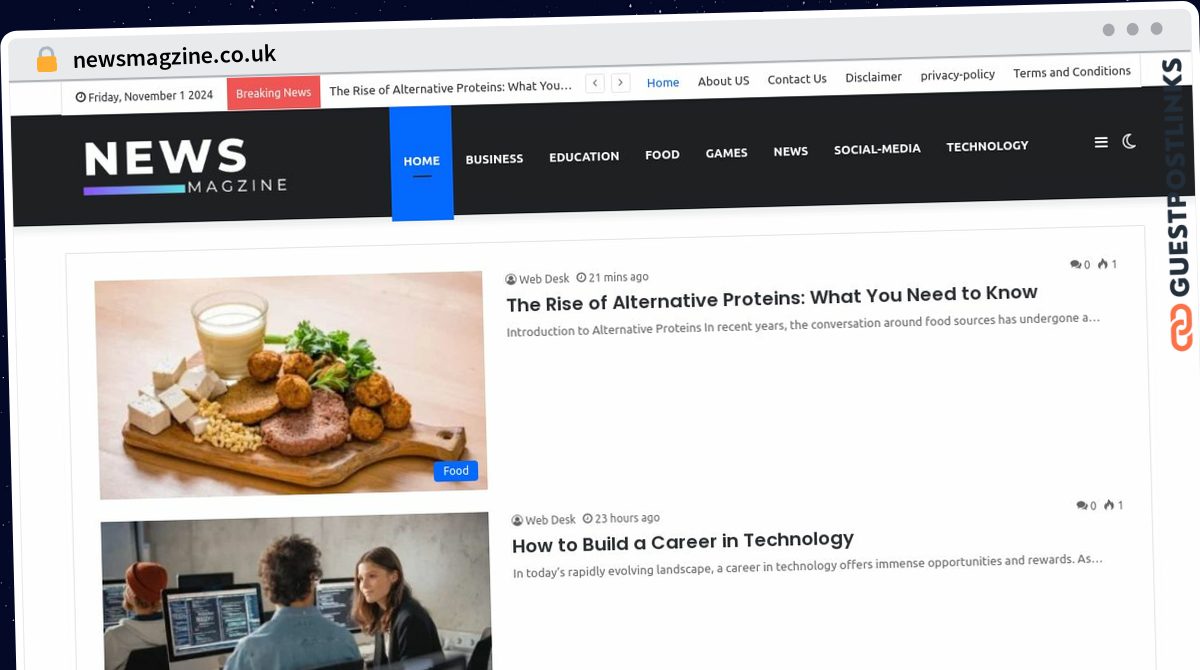Click the Food tag on the article image

pyautogui.click(x=456, y=471)
